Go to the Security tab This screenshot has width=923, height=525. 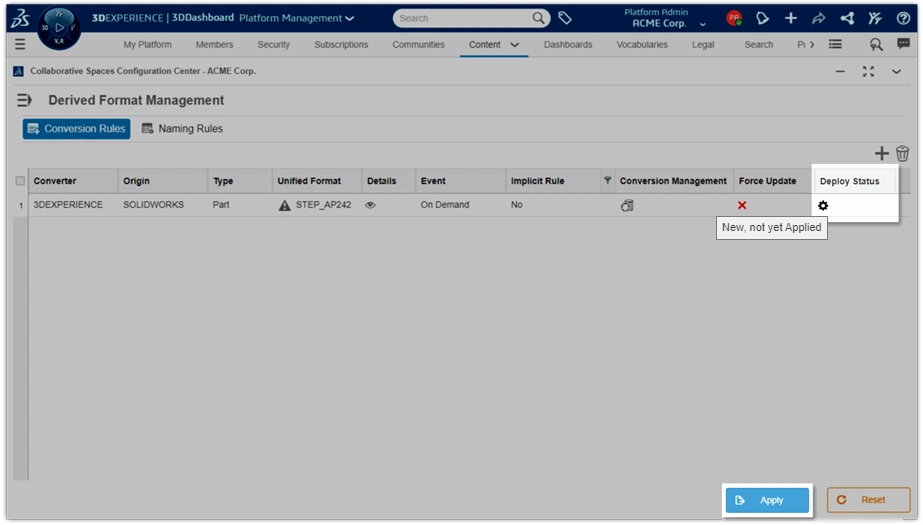[x=273, y=45]
